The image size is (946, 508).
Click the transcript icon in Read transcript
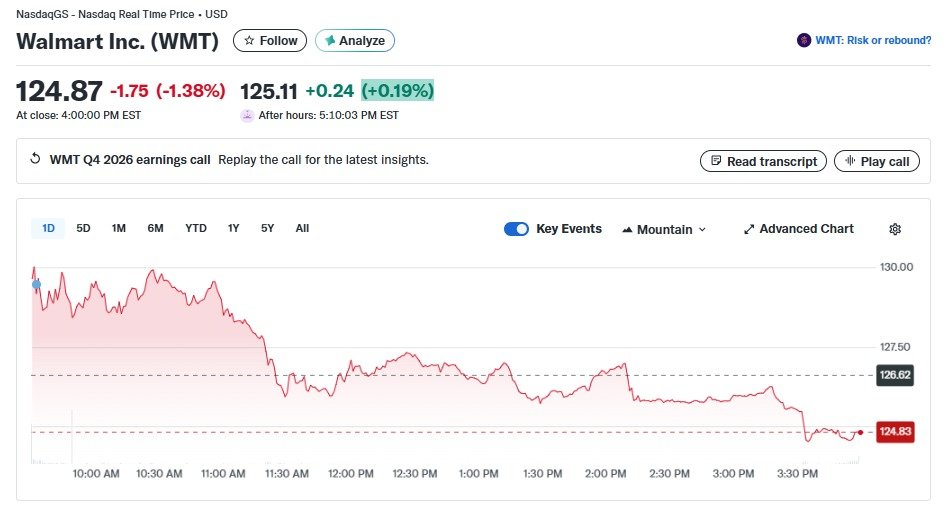pyautogui.click(x=716, y=161)
